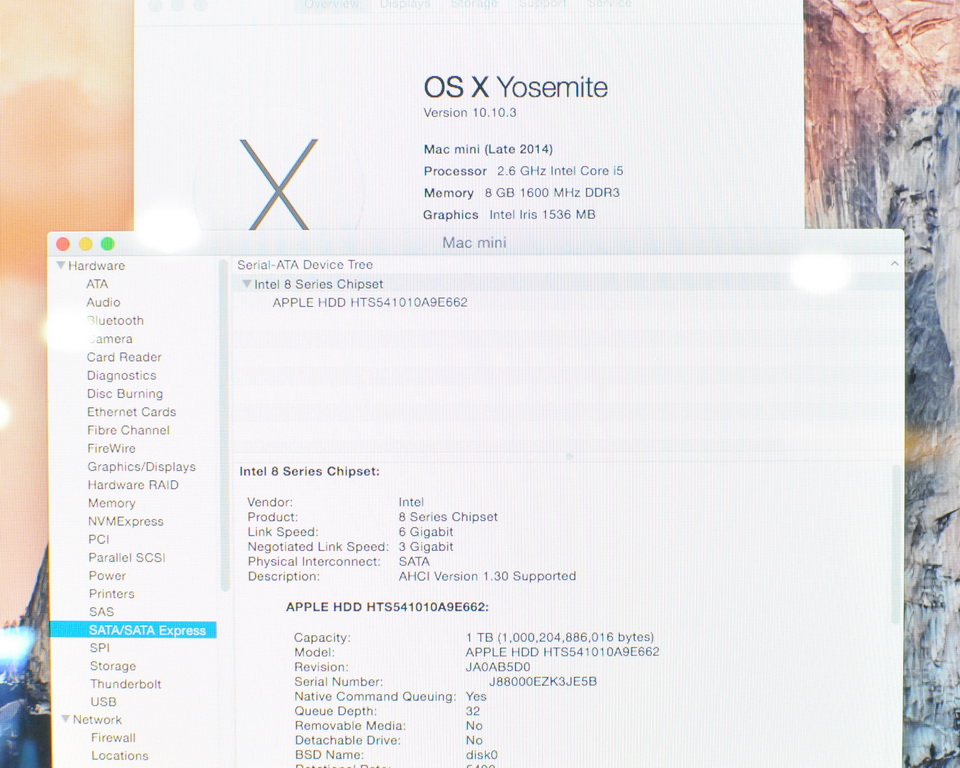
Task: Select Graphics/Displays in the sidebar
Action: (x=141, y=467)
